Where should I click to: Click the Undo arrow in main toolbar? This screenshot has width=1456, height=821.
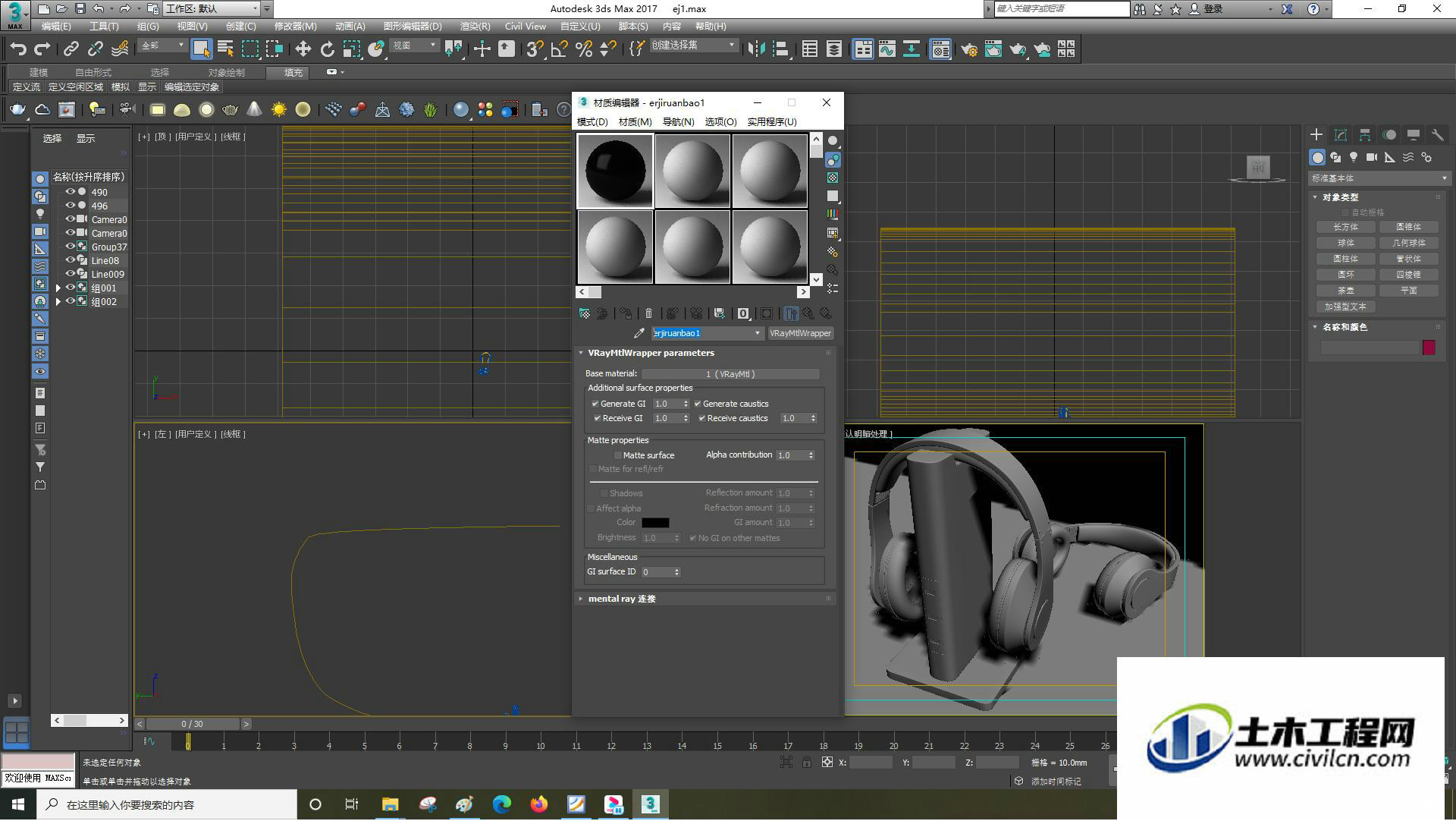coord(17,49)
